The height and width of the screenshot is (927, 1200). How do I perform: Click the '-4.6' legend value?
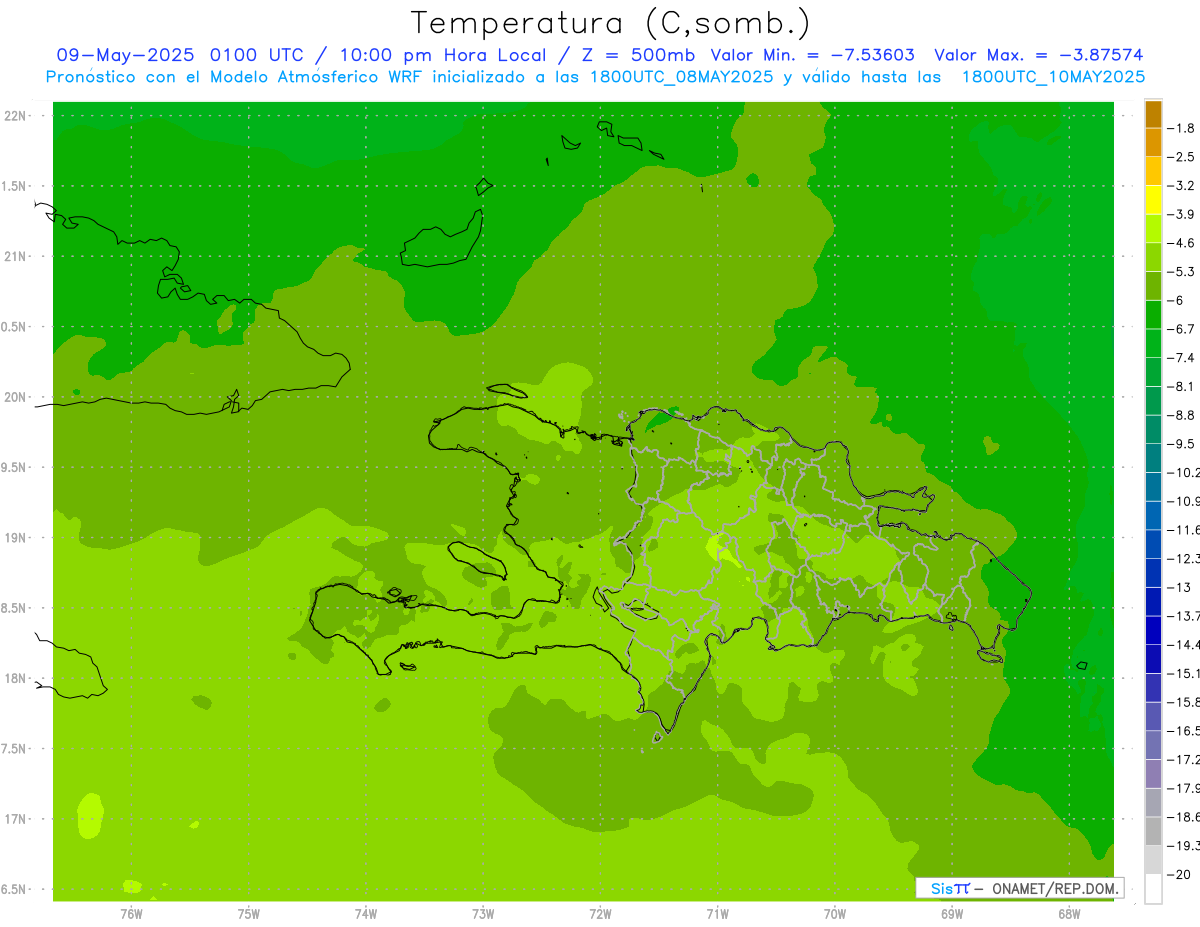[1183, 243]
